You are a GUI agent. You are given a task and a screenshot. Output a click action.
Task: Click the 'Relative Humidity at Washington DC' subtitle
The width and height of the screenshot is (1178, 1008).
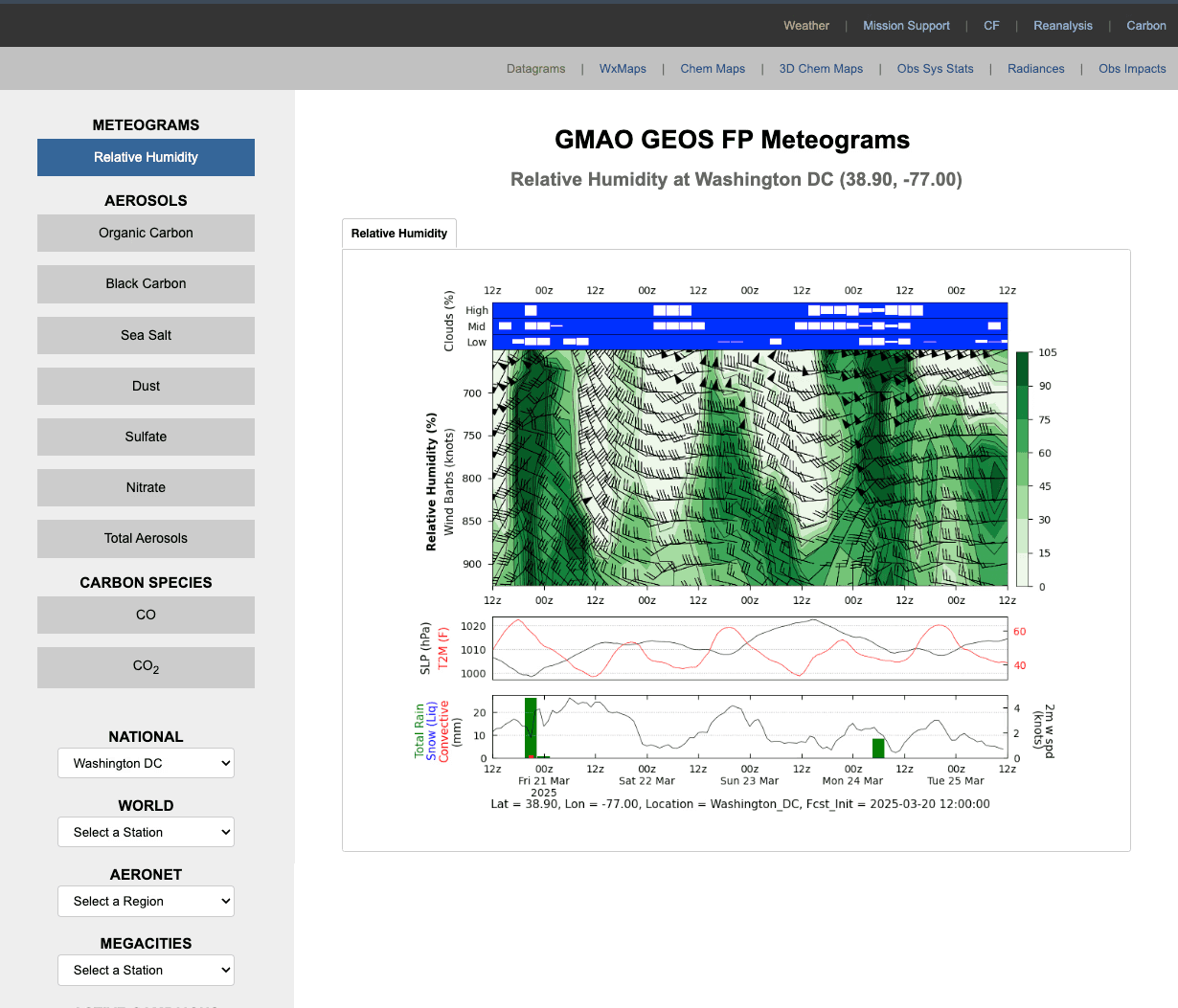tap(736, 179)
